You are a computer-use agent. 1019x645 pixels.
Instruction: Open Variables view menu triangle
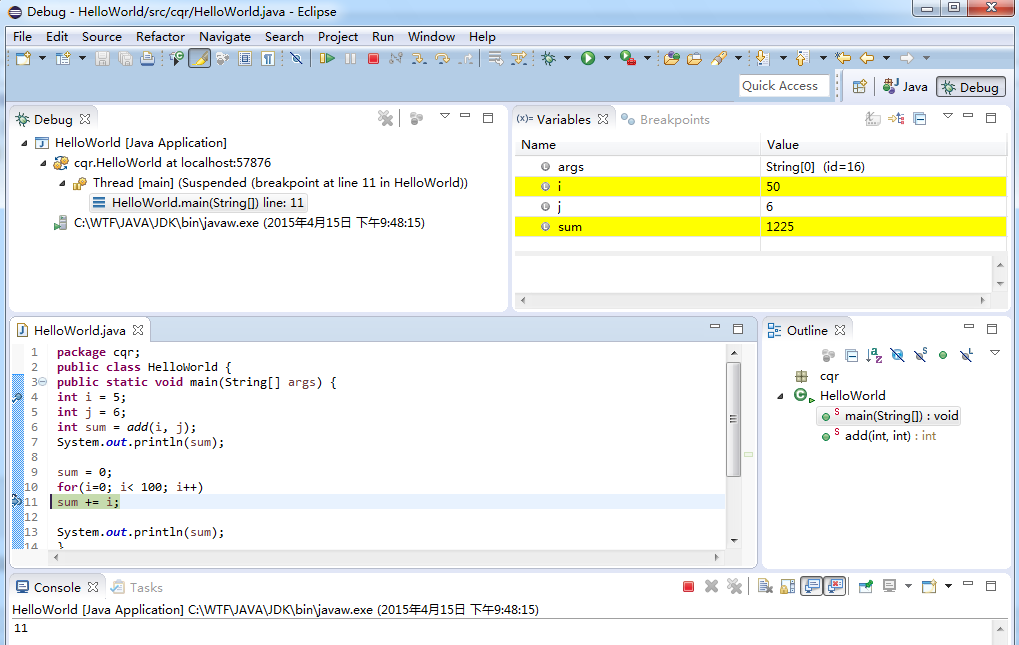[948, 116]
